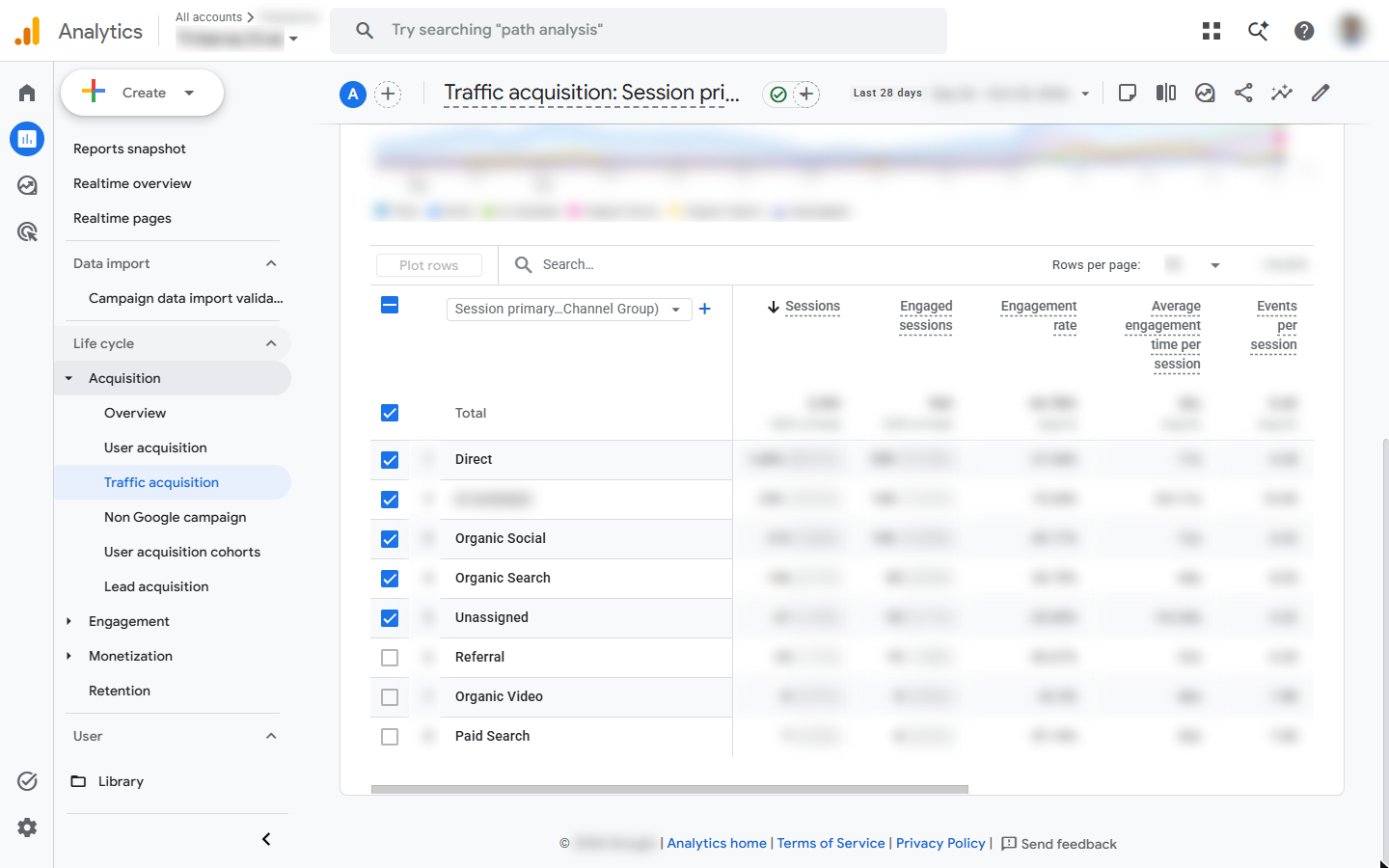Toggle the Total row checkbox
Image resolution: width=1389 pixels, height=868 pixels.
point(390,412)
